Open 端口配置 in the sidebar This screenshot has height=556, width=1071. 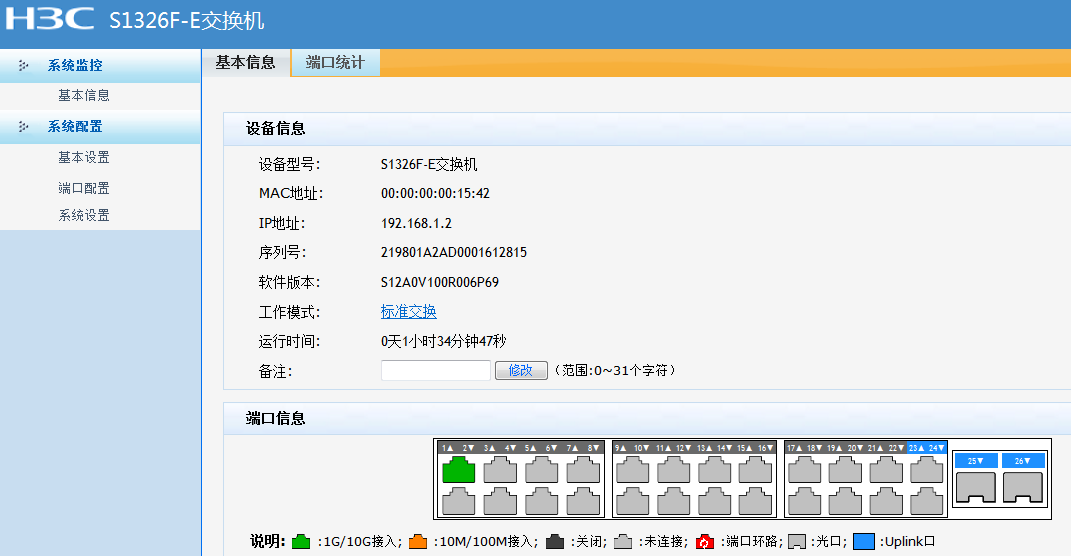tap(84, 189)
